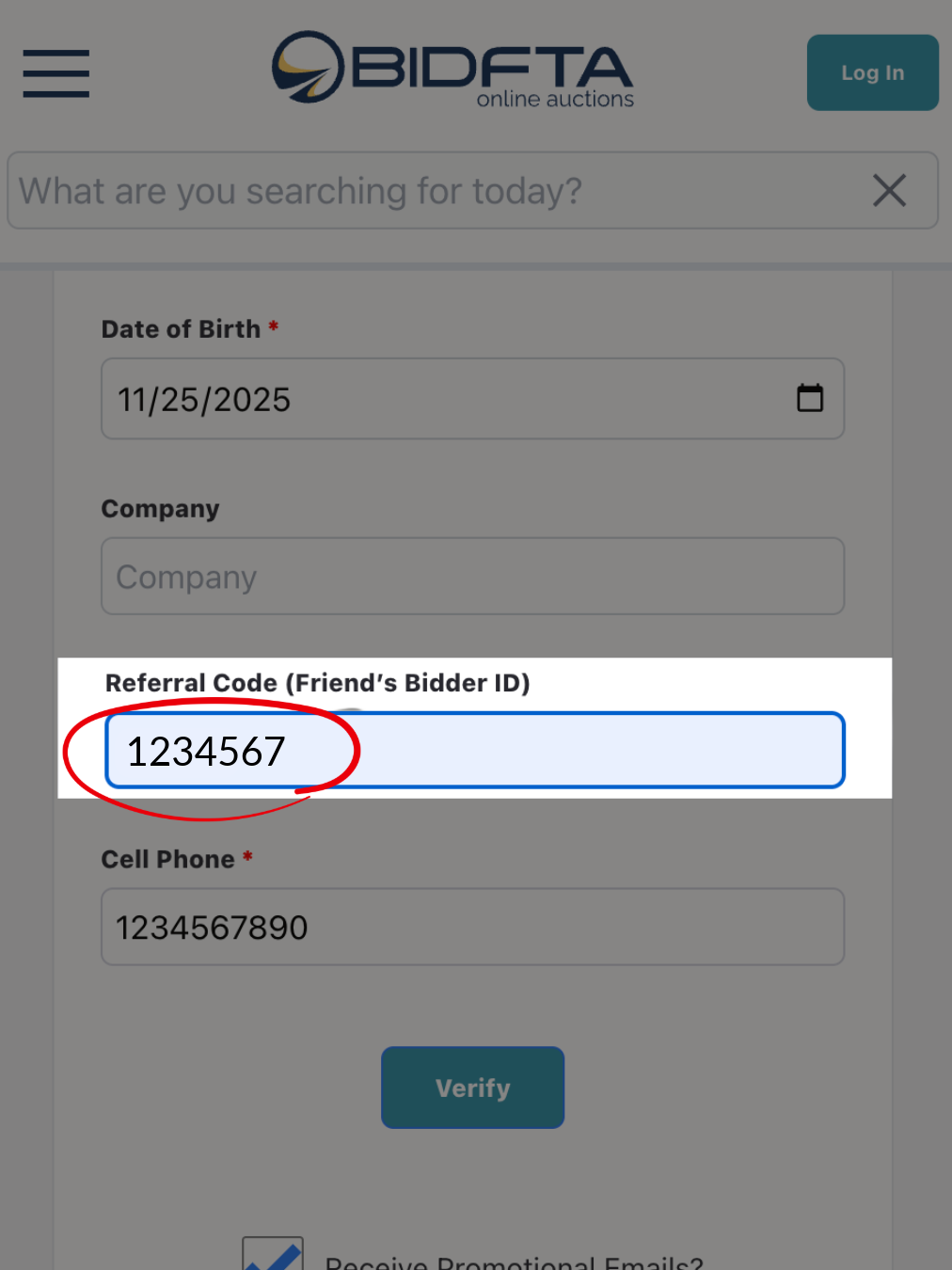Screen dimensions: 952x1270
Task: Click the Log In button
Action: coord(872,73)
